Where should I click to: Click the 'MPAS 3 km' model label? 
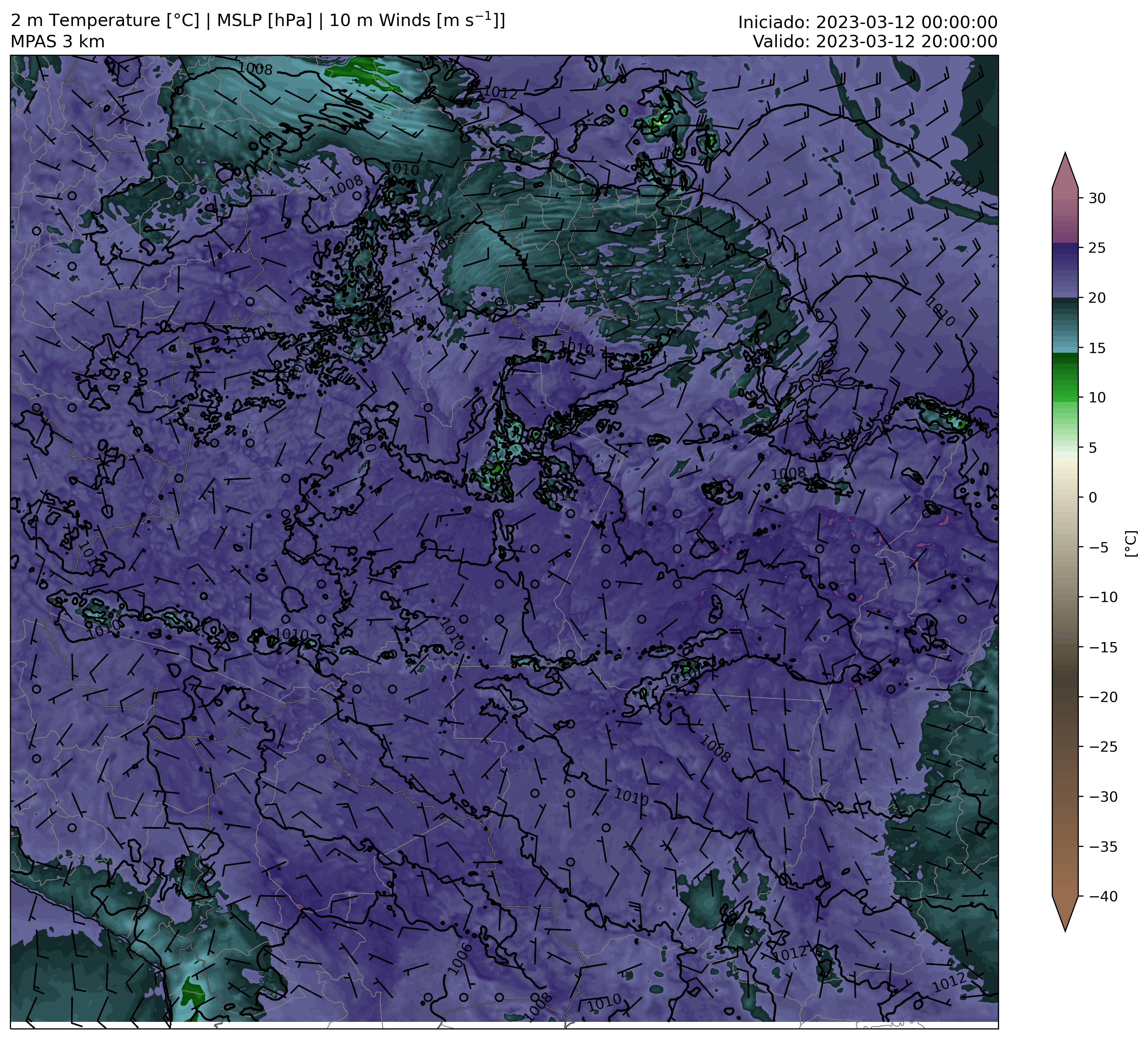click(58, 41)
